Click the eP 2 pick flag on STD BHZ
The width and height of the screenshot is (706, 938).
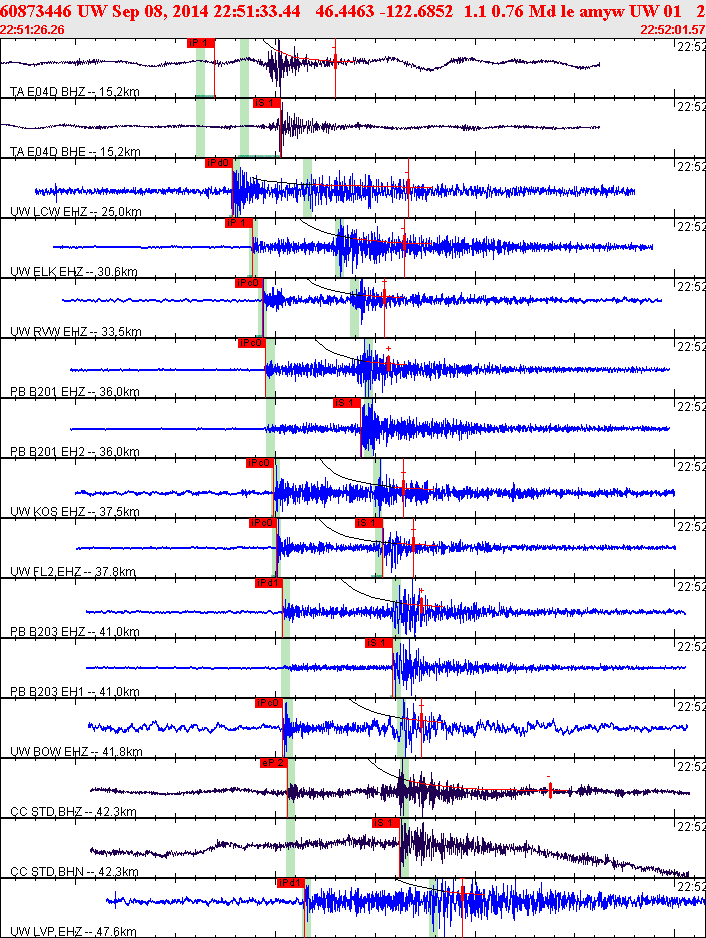click(274, 763)
